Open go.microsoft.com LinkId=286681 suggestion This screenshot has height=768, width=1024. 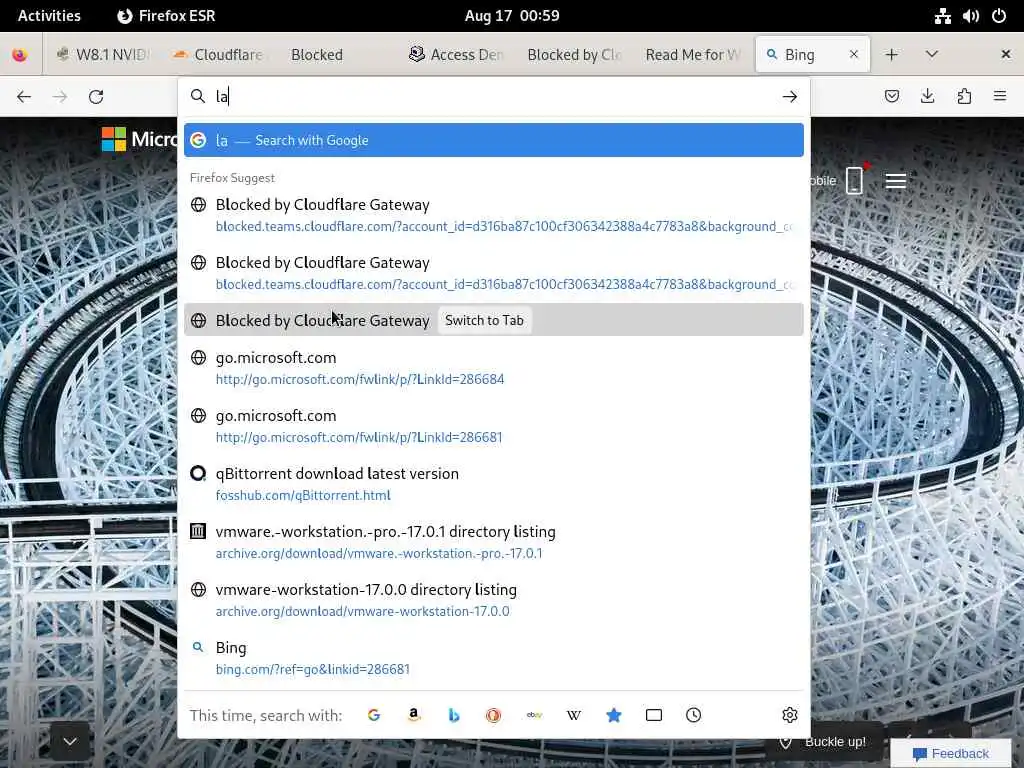pos(494,426)
